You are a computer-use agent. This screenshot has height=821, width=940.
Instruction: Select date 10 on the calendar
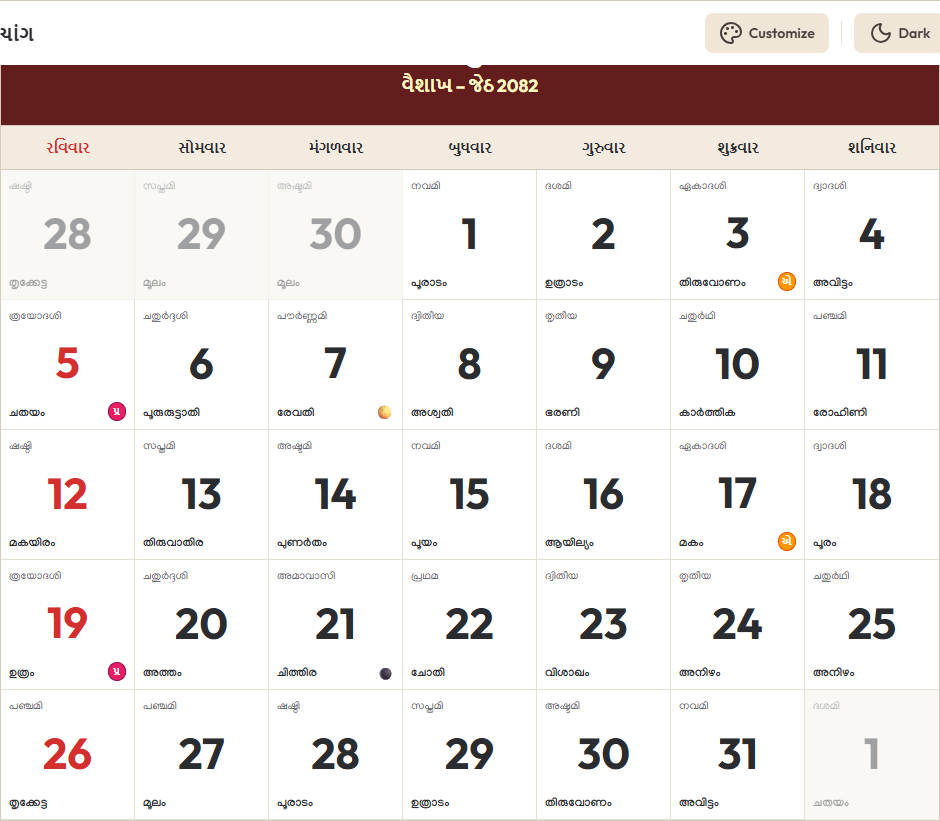[737, 363]
